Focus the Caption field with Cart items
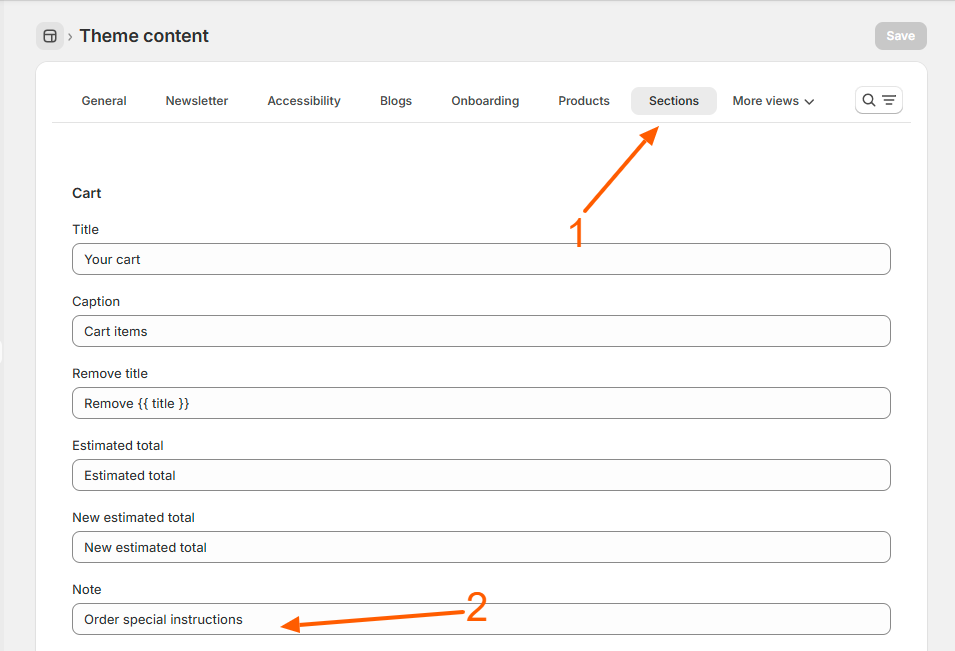The height and width of the screenshot is (651, 955). 481,331
